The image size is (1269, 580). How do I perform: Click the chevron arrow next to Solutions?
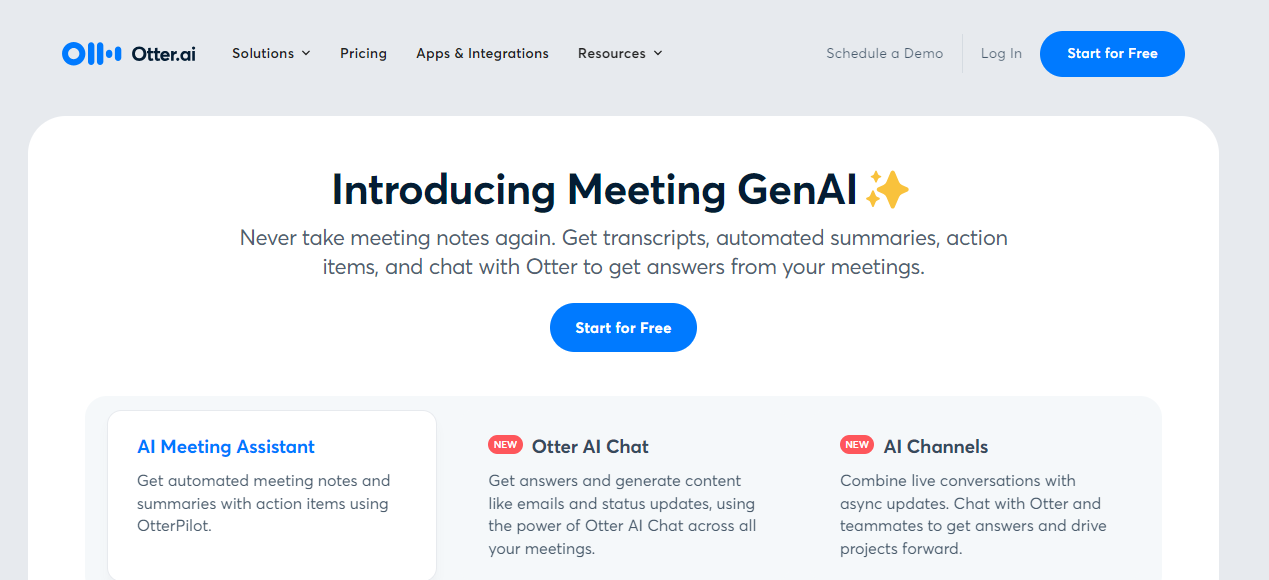(x=306, y=53)
